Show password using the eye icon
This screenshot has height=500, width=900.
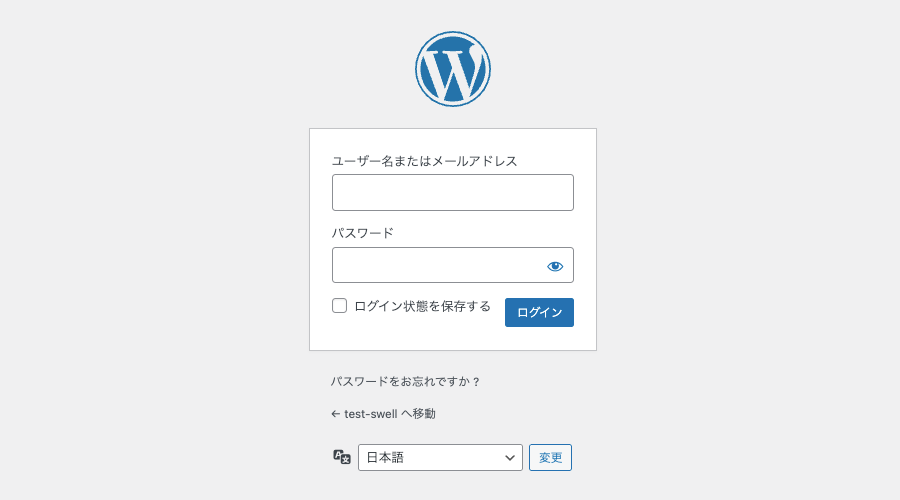pos(555,266)
